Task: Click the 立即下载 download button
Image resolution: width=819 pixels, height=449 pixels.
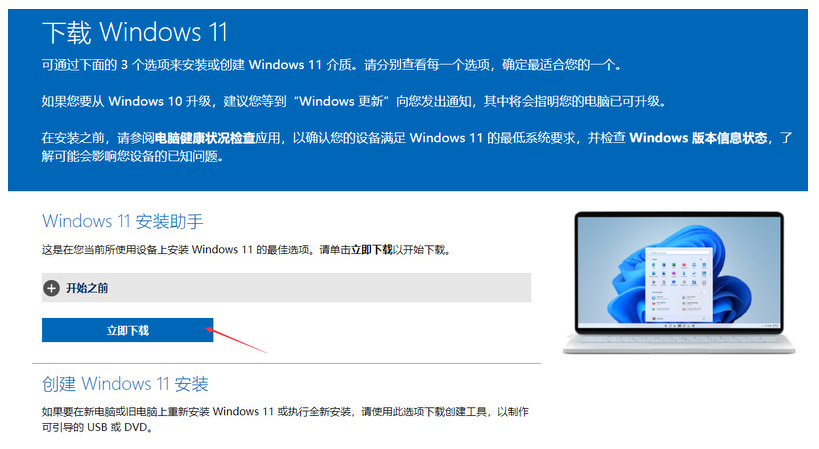Action: pyautogui.click(x=127, y=330)
